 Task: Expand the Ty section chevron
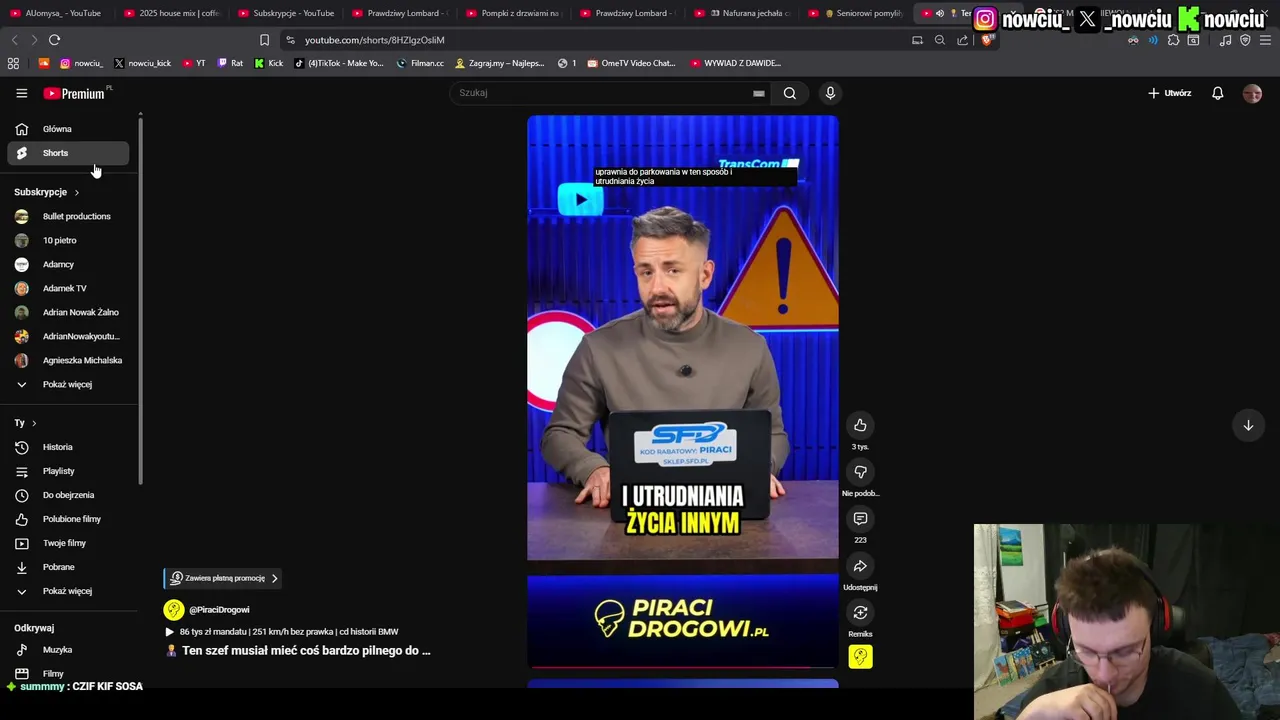[33, 423]
